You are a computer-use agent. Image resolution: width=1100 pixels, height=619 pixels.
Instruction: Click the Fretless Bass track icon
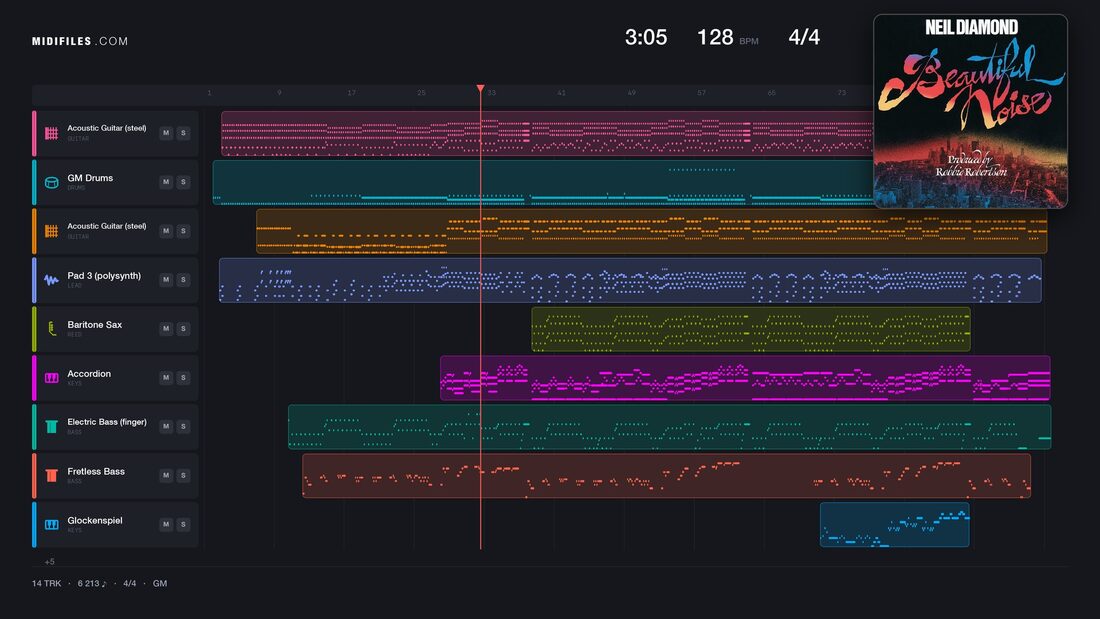point(51,476)
